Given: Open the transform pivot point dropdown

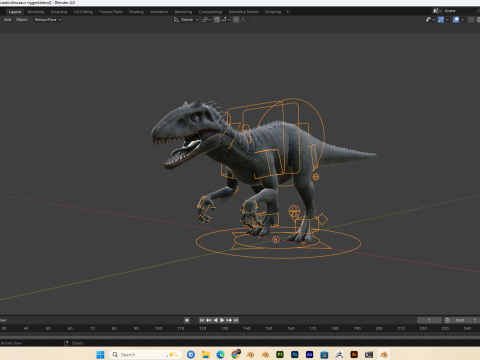Looking at the screenshot, I should pos(206,20).
